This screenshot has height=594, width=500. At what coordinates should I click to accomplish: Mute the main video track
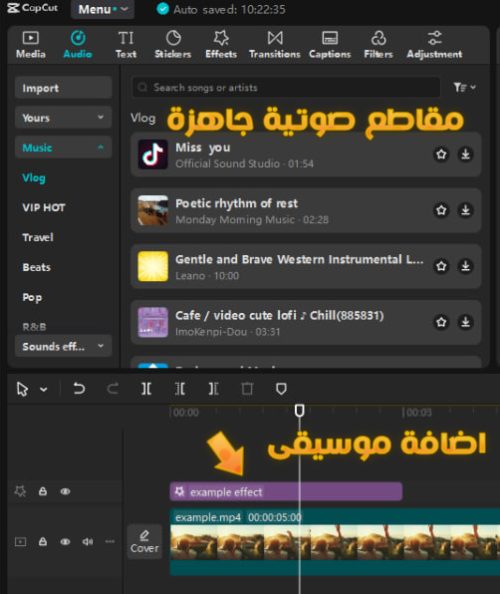tap(88, 542)
